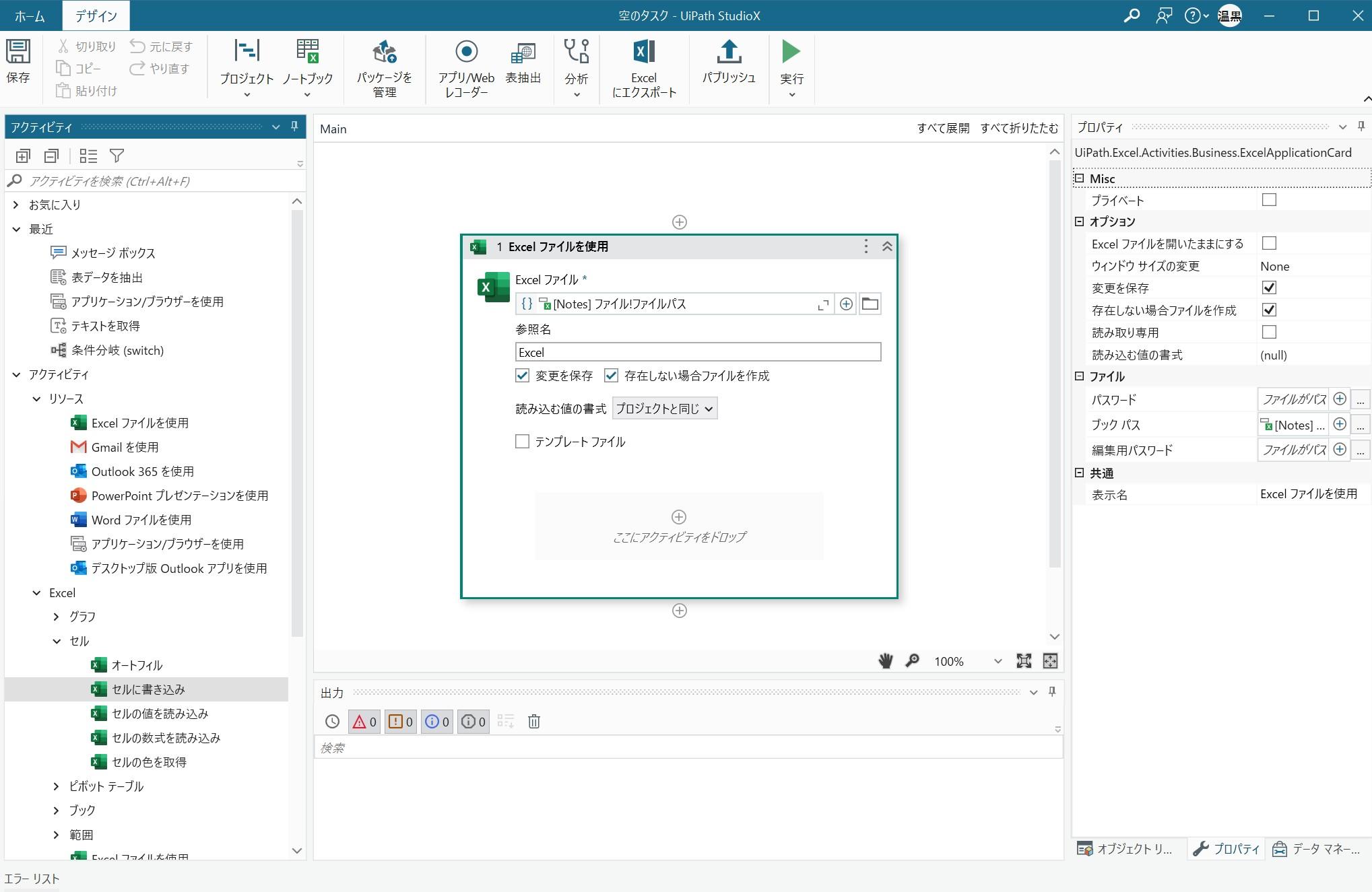
Task: Expand the グラフ tree node
Action: (x=57, y=617)
